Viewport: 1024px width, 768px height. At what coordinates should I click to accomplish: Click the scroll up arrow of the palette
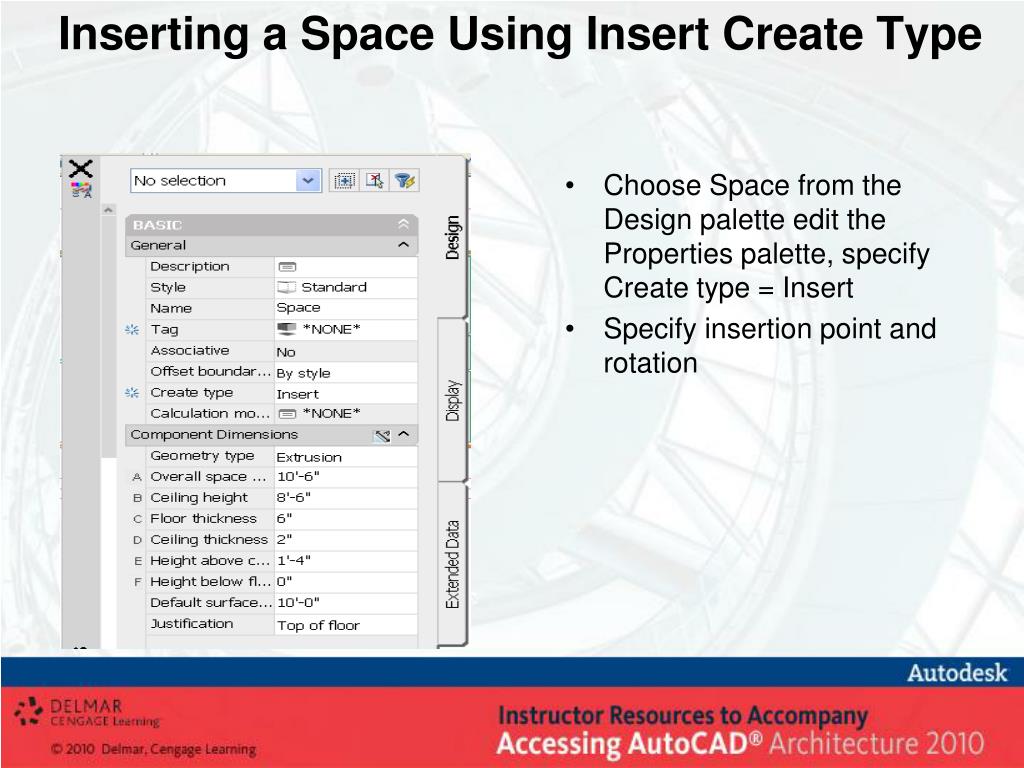click(x=109, y=210)
